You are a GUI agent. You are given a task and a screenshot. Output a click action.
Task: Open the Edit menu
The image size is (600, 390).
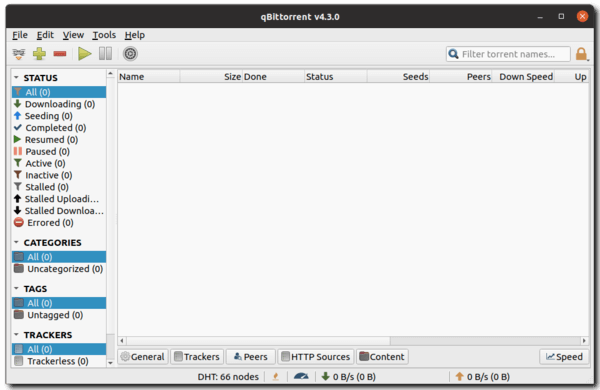coord(45,35)
